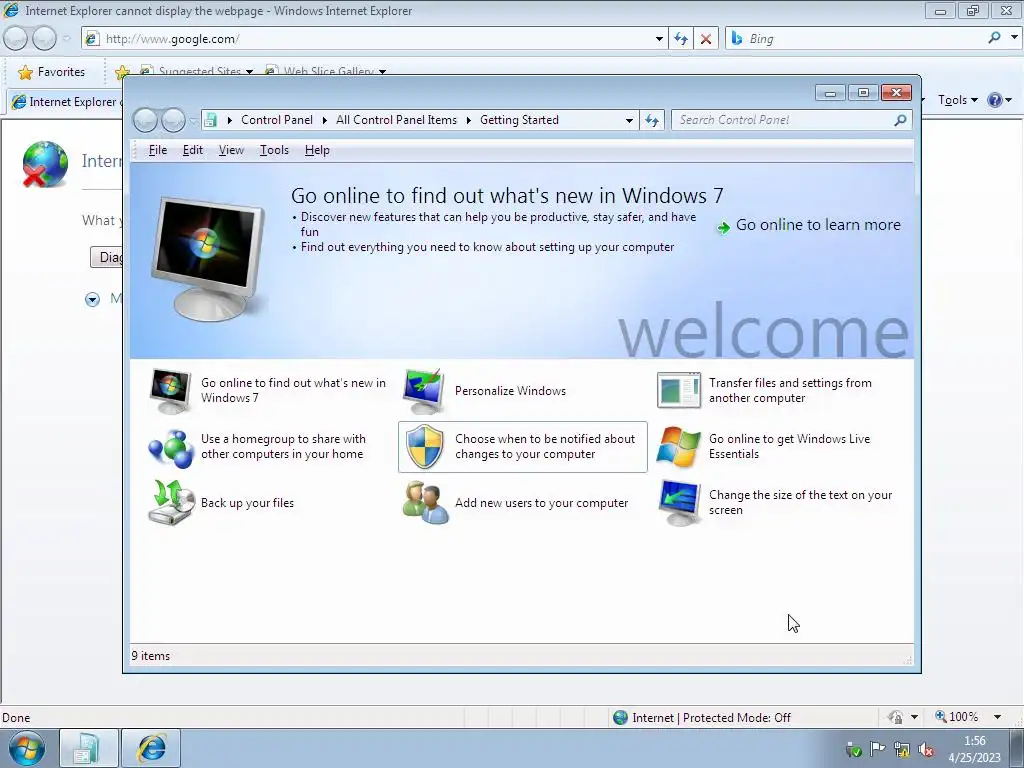Click the Control Panel forward navigation button

pyautogui.click(x=172, y=120)
